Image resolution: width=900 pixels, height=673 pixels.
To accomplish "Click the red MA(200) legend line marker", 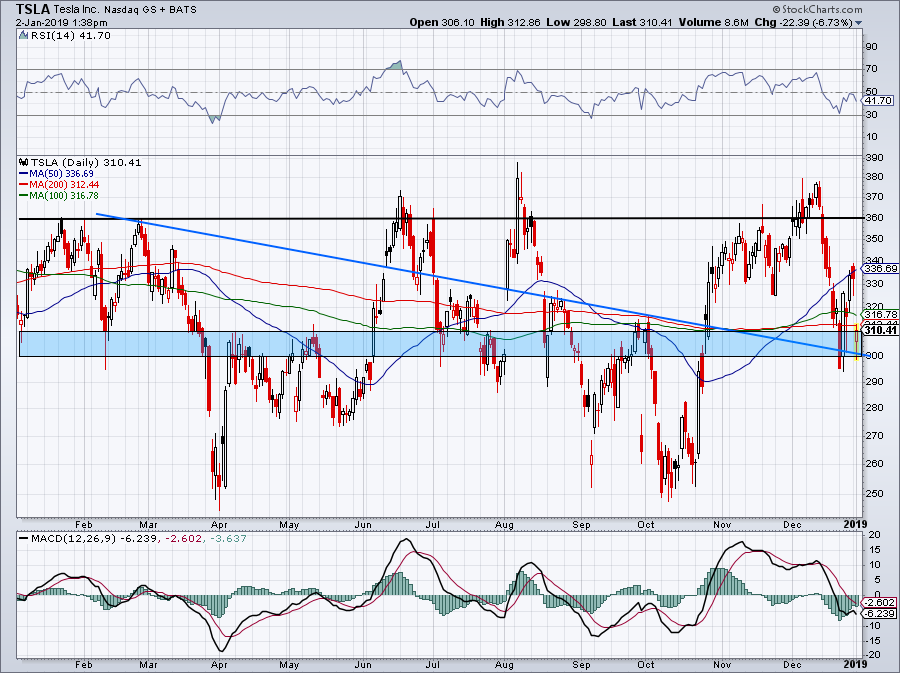I will [24, 185].
